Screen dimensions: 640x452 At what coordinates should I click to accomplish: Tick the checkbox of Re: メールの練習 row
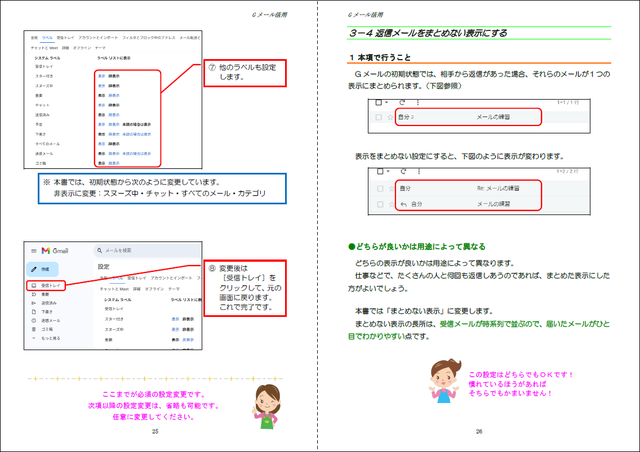(380, 189)
